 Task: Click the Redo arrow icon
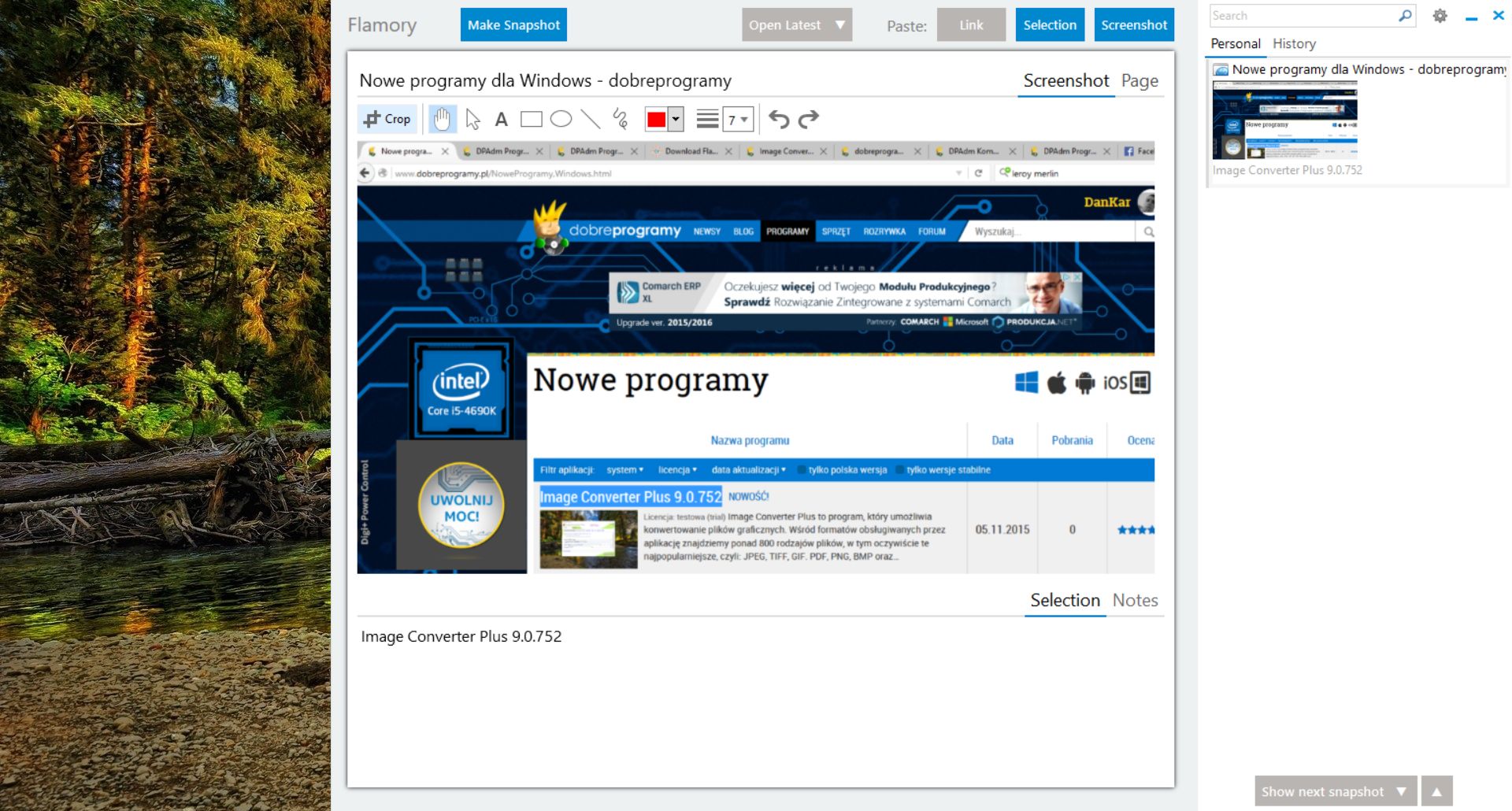pyautogui.click(x=808, y=119)
